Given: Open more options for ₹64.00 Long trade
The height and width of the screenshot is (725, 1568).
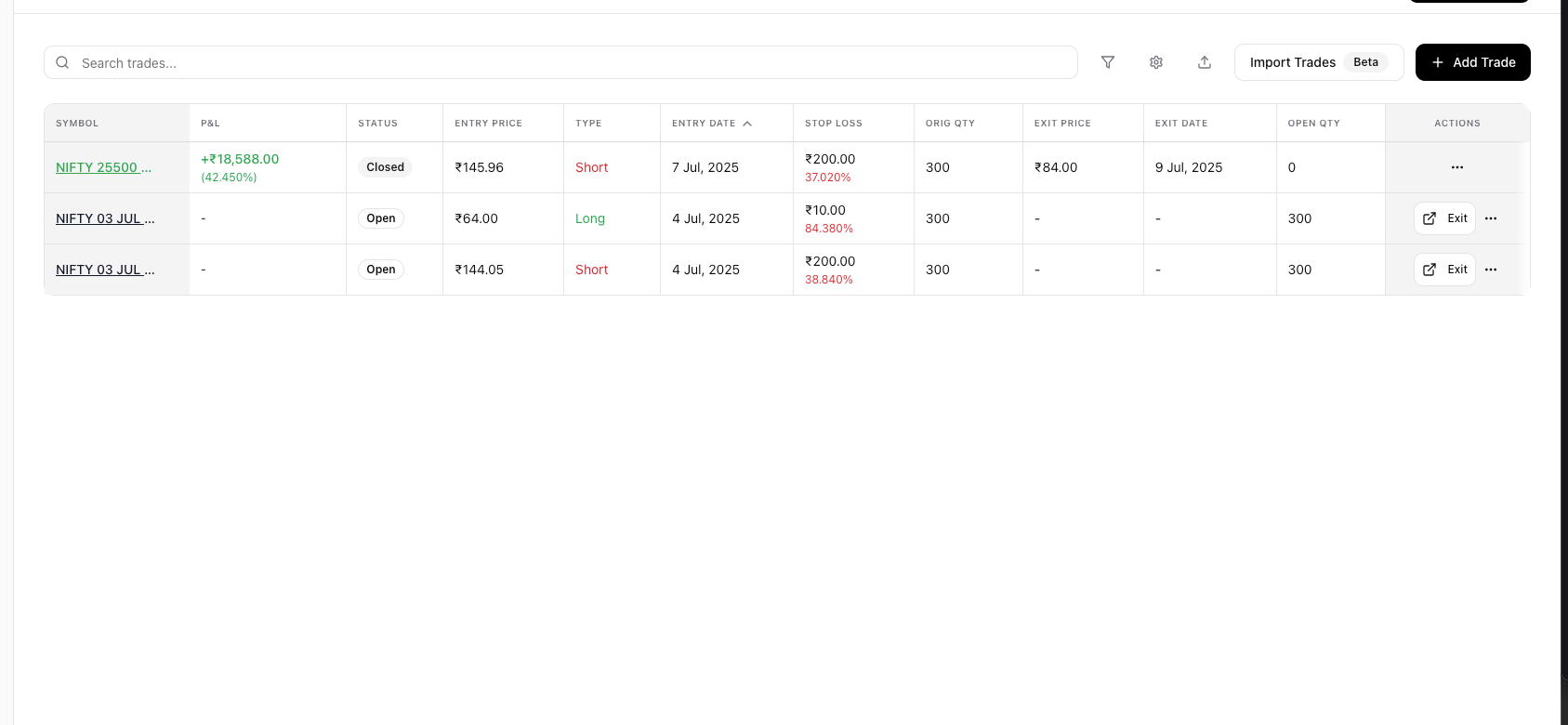Looking at the screenshot, I should [x=1491, y=218].
